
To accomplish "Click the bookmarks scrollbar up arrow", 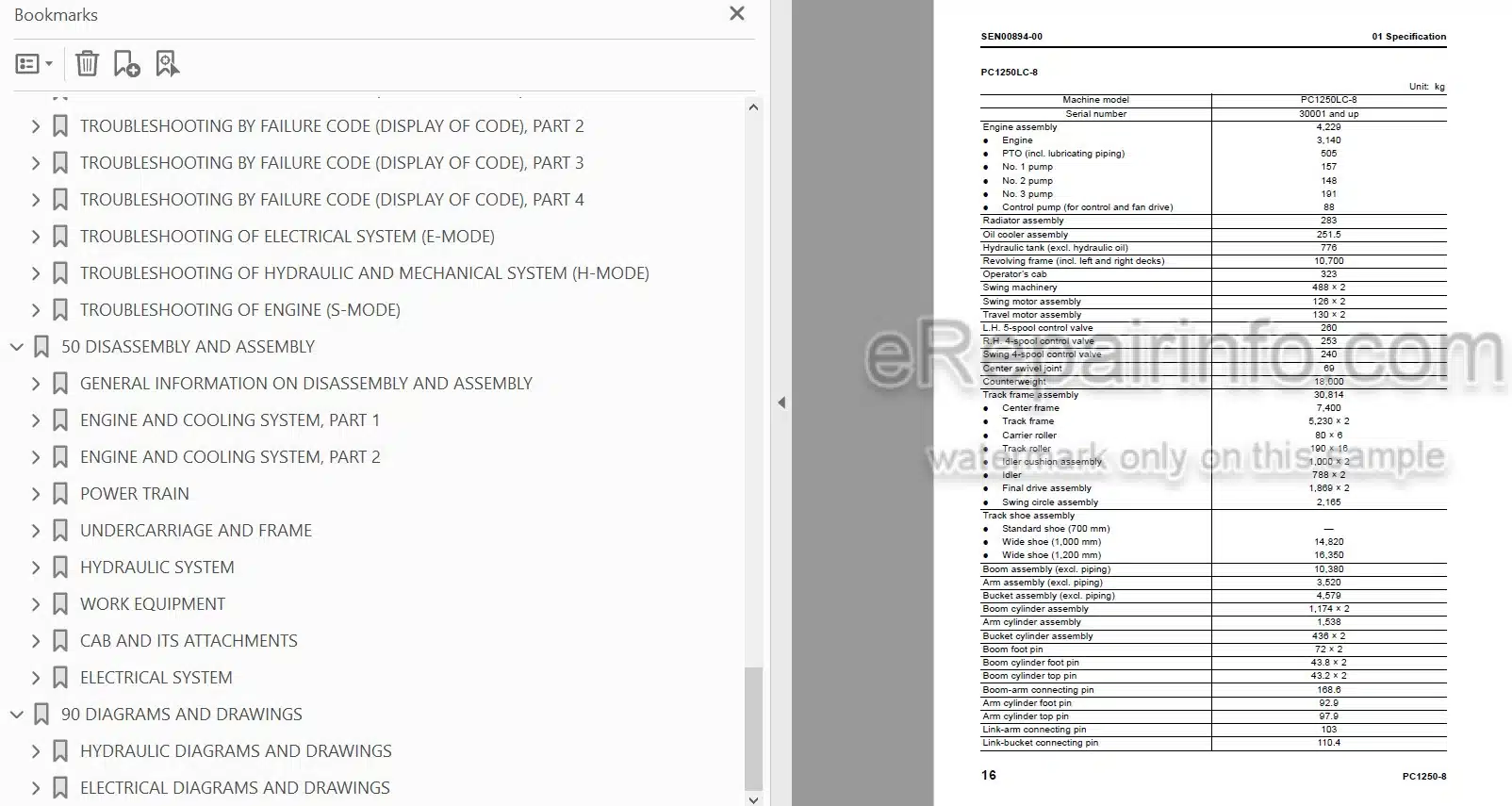I will pos(753,107).
